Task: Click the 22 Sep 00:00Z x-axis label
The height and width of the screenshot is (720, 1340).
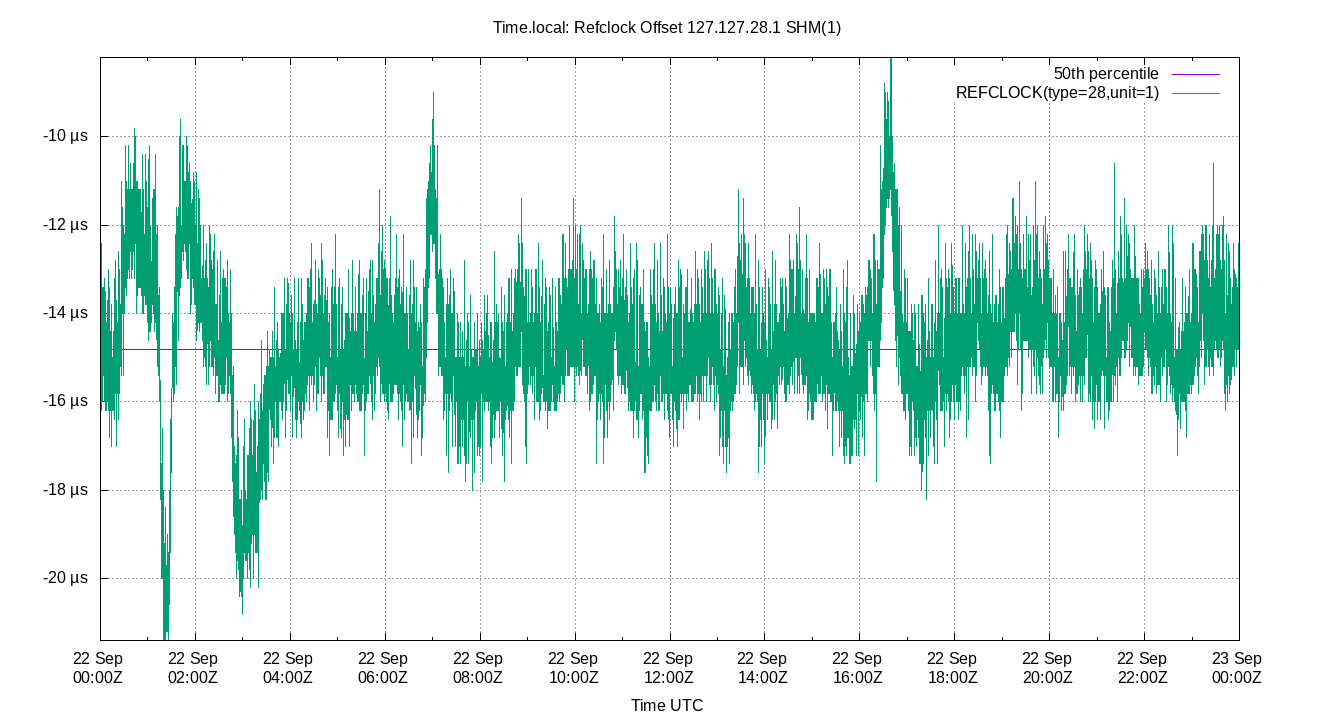Action: tap(98, 668)
